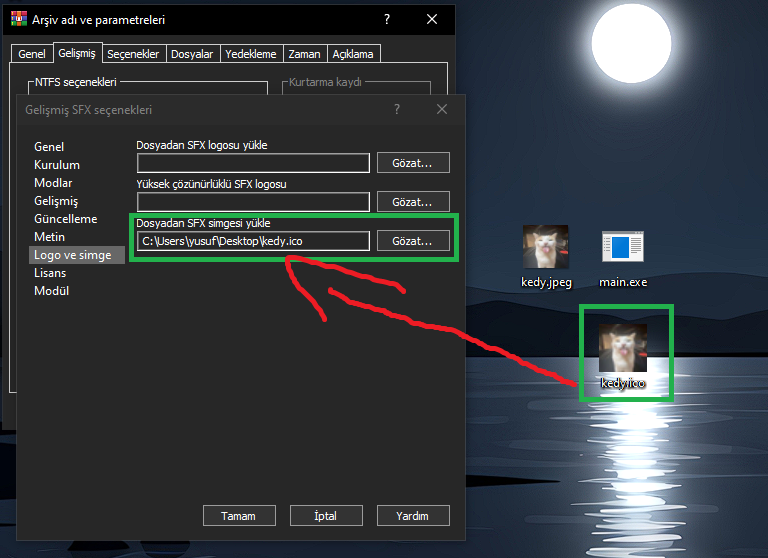Screen dimensions: 768x558
Task: Select the main.exe desktop icon
Action: (x=623, y=259)
